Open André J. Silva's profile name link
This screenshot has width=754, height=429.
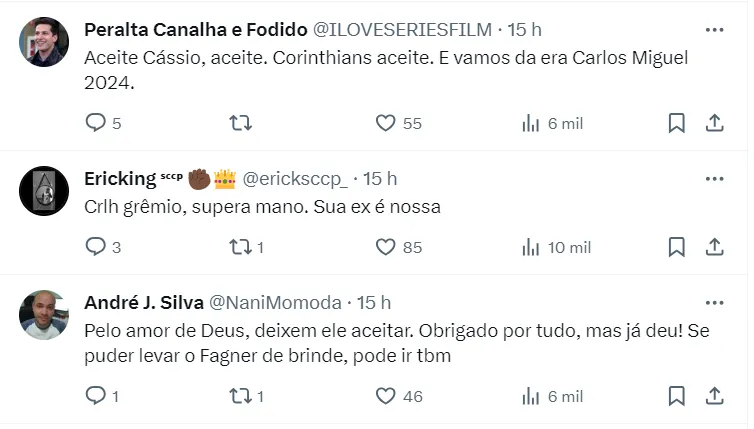142,302
